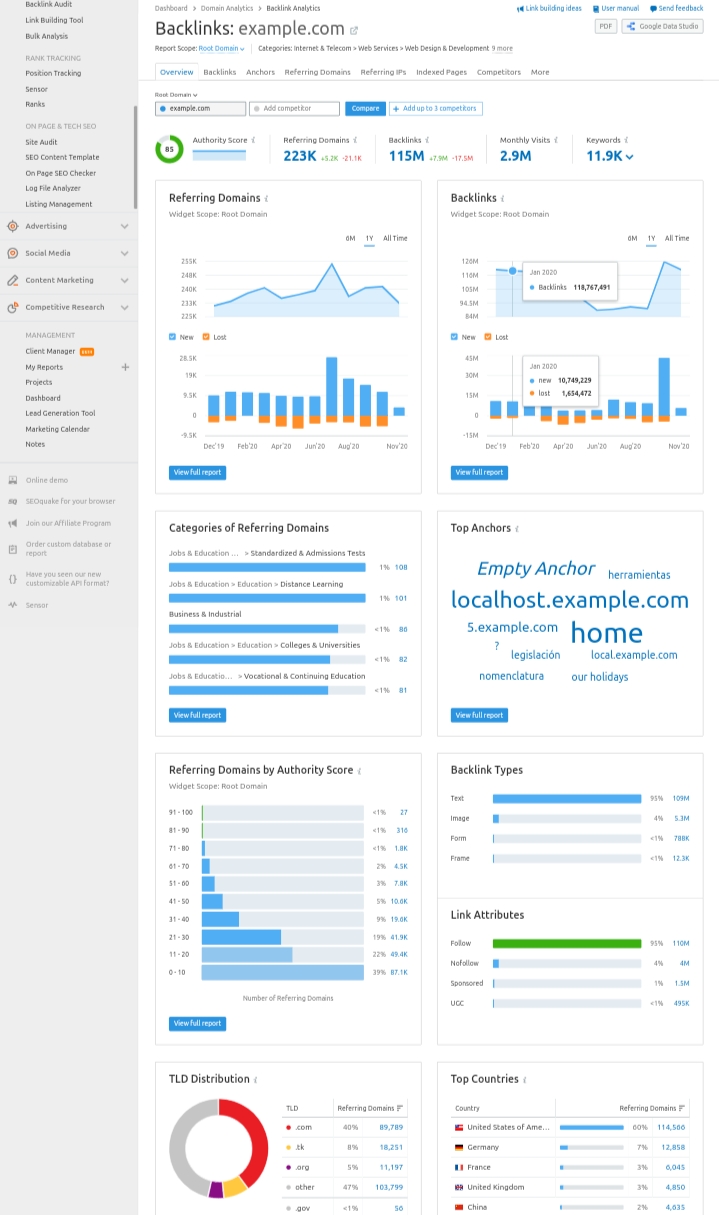Export report with PDF button

(x=606, y=27)
